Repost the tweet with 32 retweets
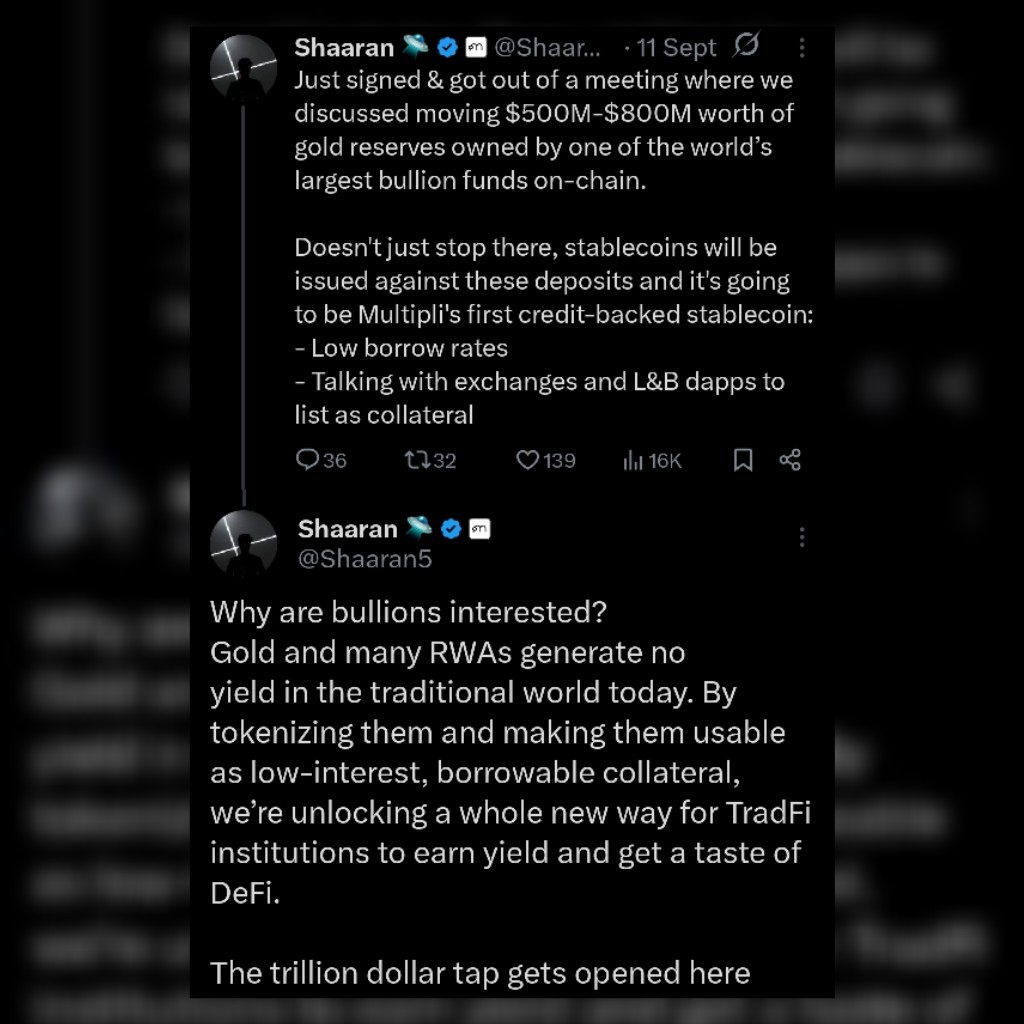Viewport: 1024px width, 1024px height. 430,460
